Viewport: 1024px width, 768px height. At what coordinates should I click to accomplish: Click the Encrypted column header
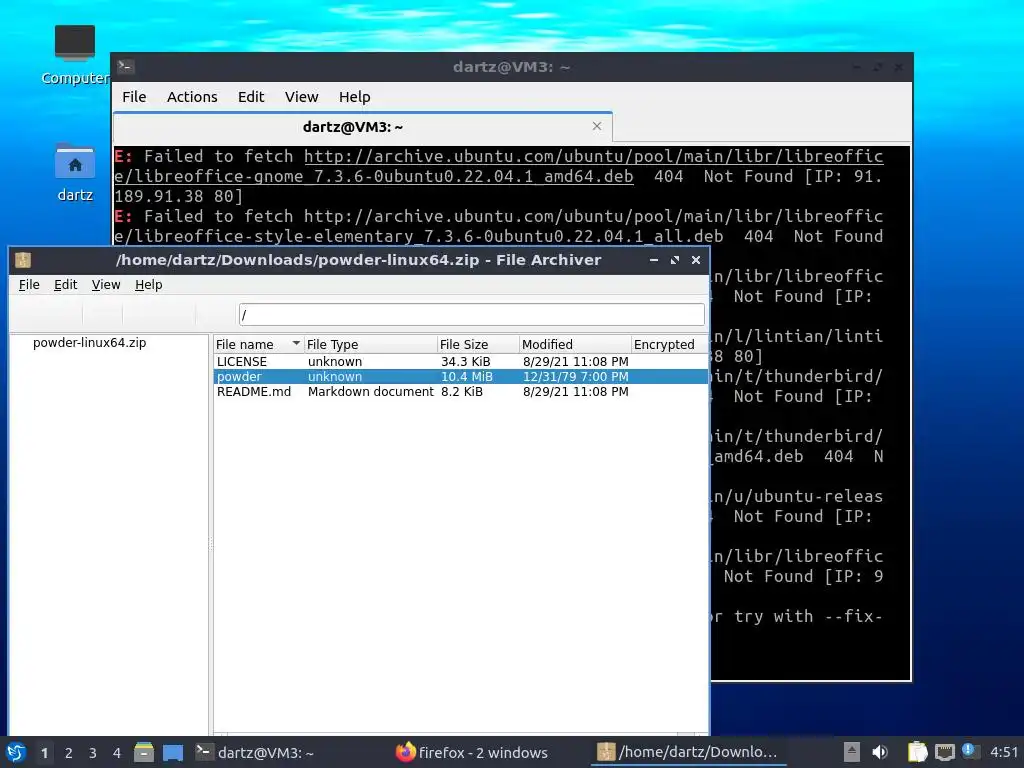coord(669,344)
